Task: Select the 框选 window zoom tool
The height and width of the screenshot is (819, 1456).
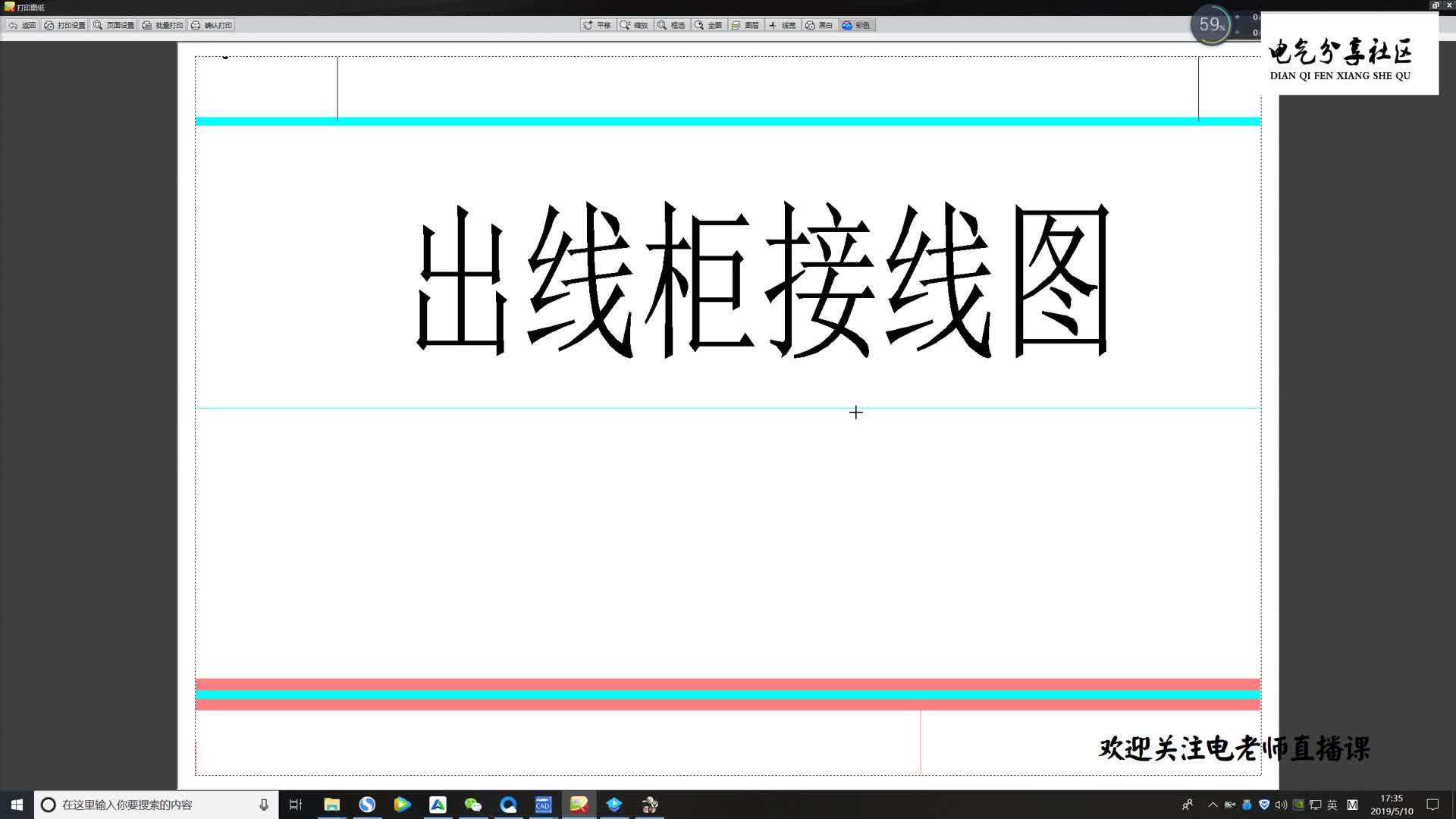Action: 672,25
